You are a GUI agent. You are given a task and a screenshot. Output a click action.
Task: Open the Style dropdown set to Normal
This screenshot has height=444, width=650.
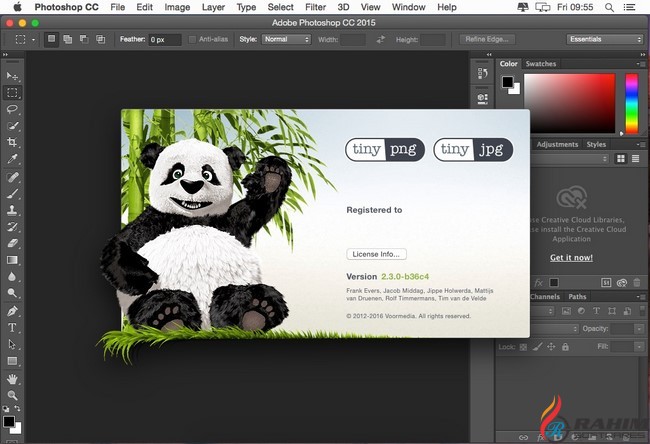(286, 39)
